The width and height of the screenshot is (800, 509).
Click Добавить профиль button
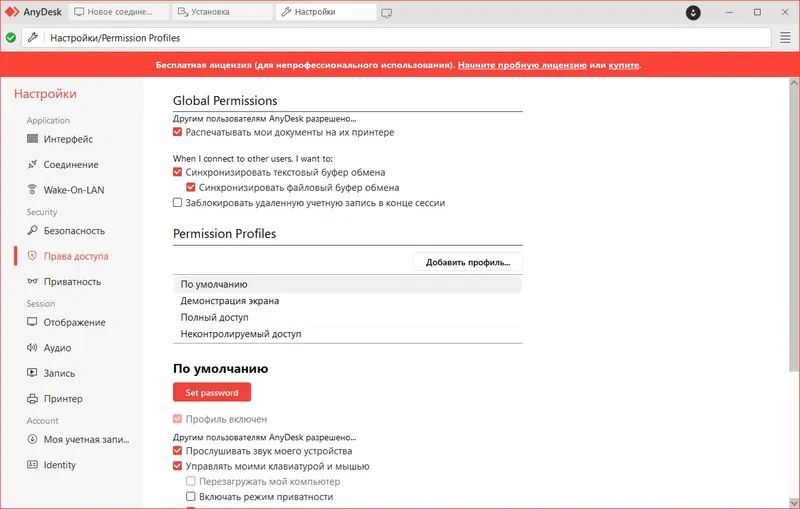click(467, 263)
